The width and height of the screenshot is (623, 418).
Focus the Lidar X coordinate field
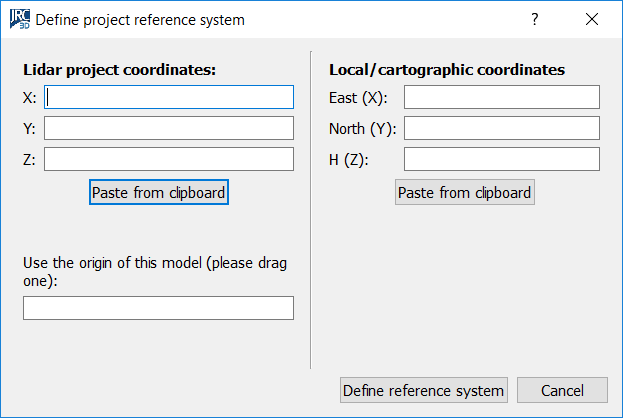coord(168,97)
